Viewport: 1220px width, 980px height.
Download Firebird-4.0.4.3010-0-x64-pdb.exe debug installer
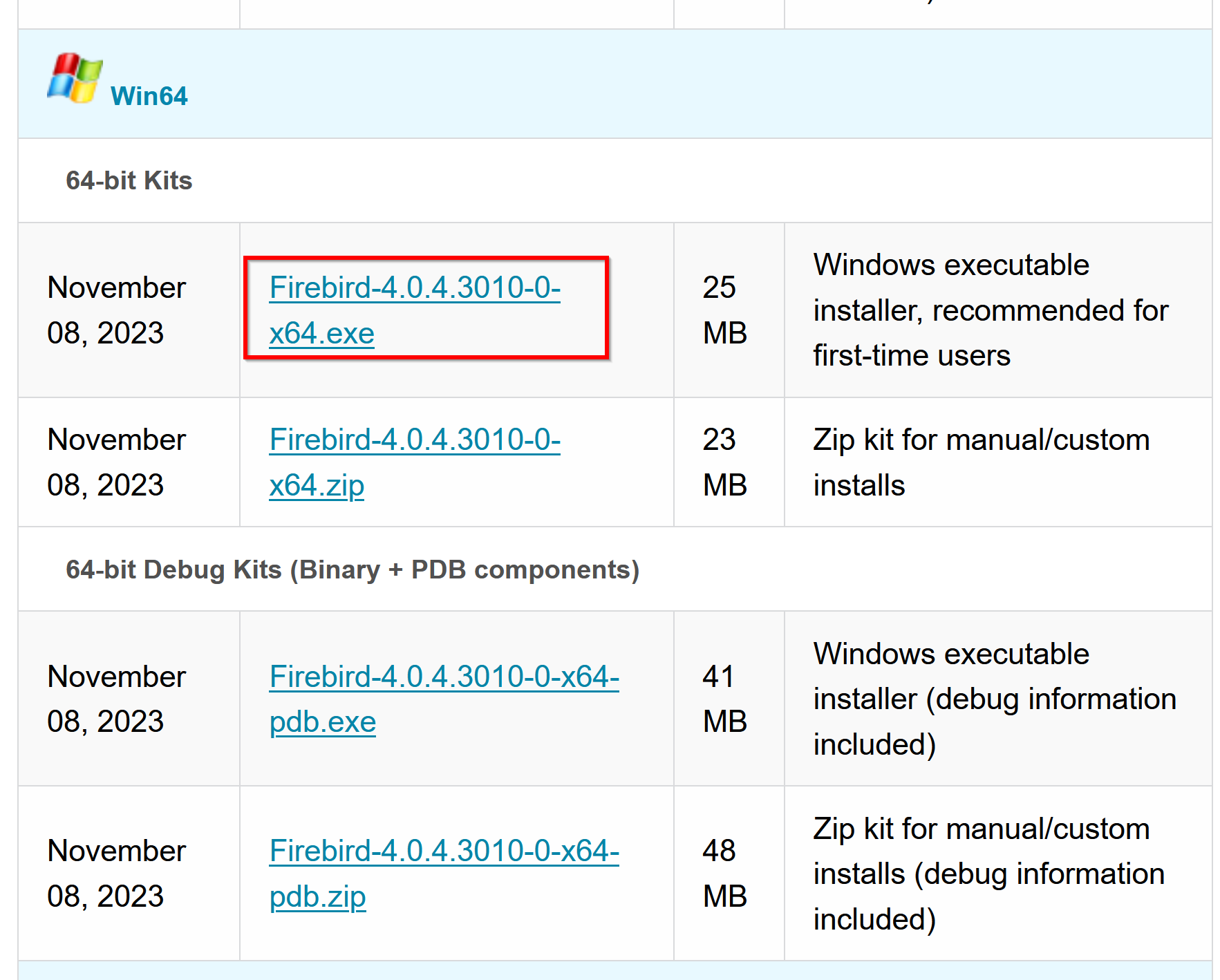pos(444,699)
